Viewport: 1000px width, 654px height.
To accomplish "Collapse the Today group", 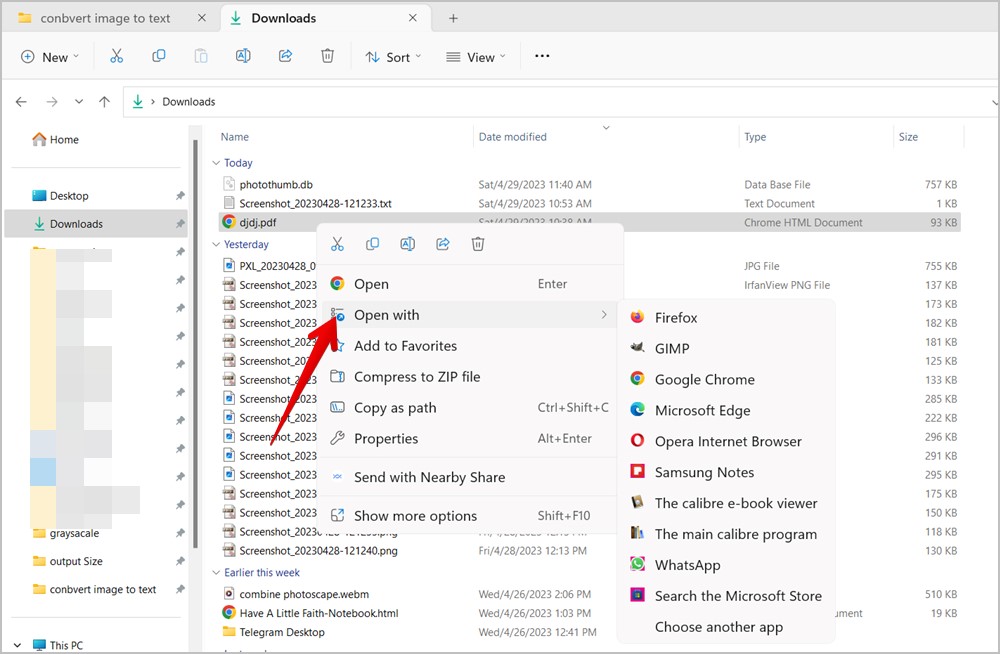I will click(x=215, y=163).
